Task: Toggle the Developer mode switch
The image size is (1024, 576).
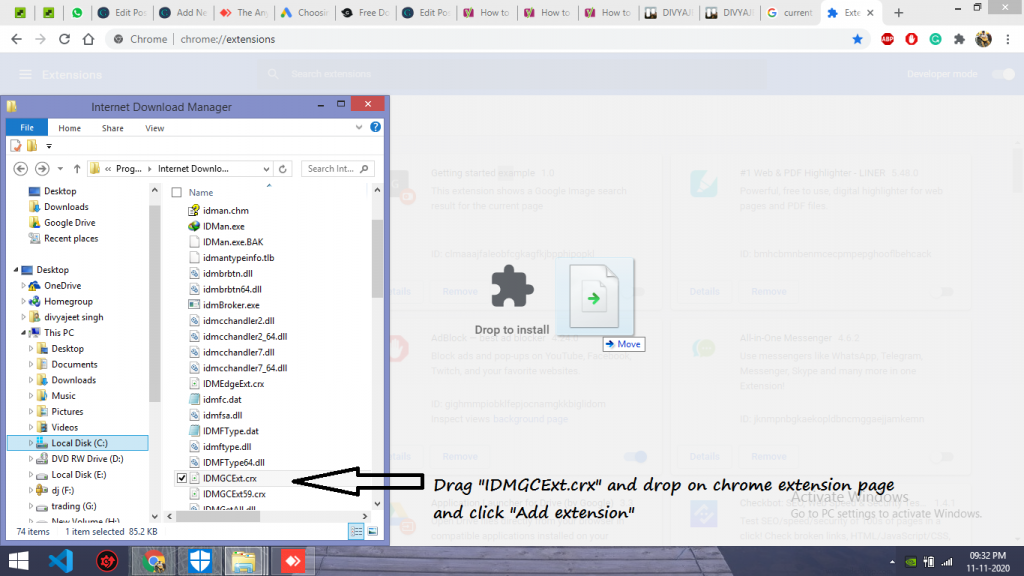Action: point(1003,74)
